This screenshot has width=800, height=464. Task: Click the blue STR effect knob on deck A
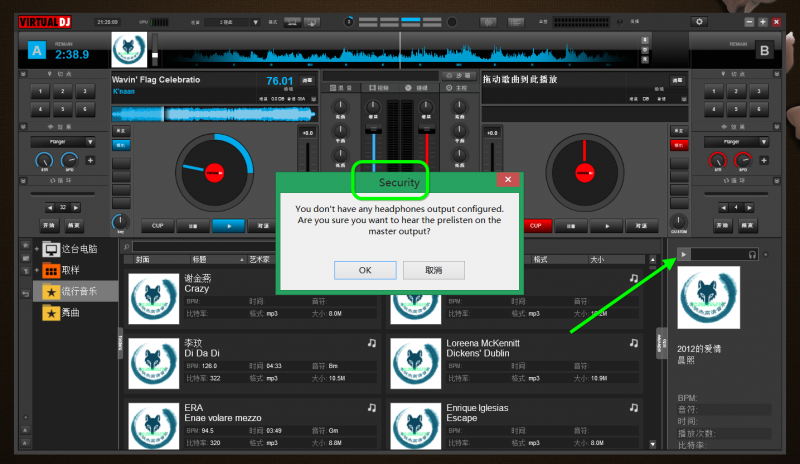44,161
